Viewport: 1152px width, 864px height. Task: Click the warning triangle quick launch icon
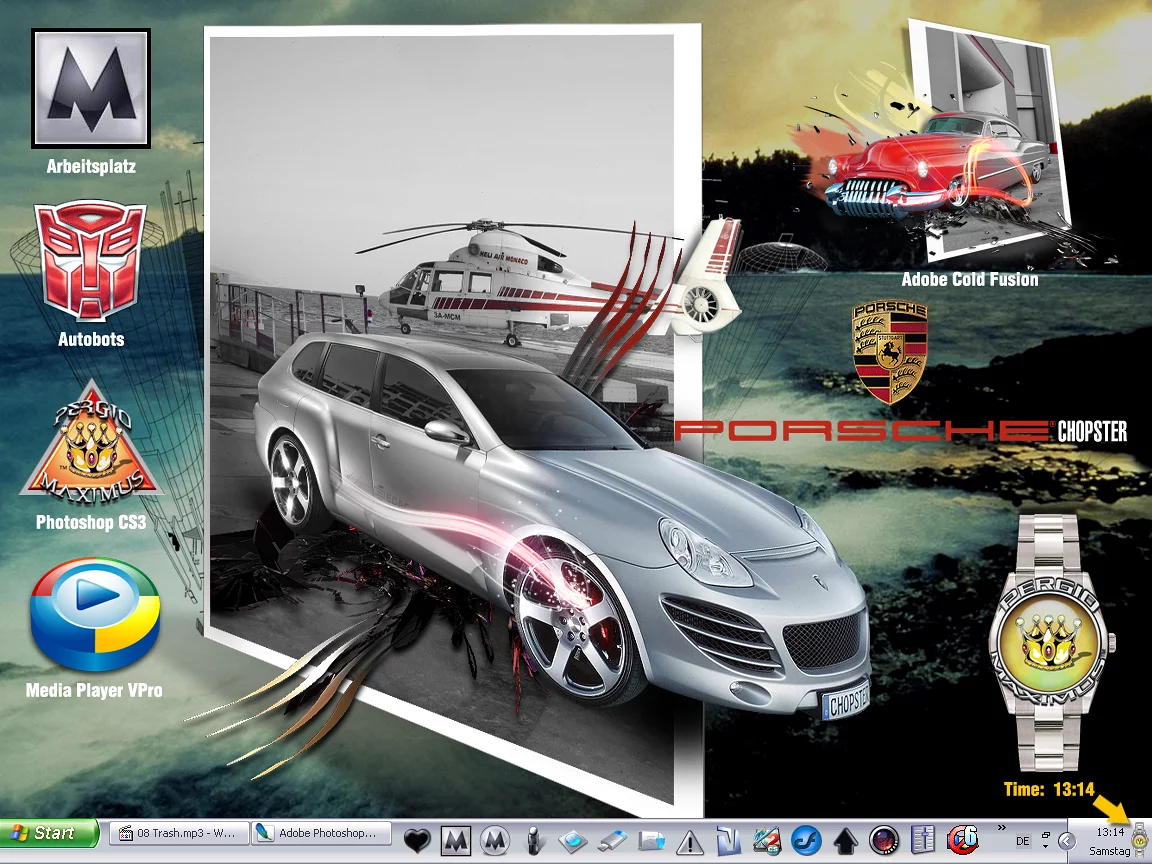pyautogui.click(x=690, y=840)
